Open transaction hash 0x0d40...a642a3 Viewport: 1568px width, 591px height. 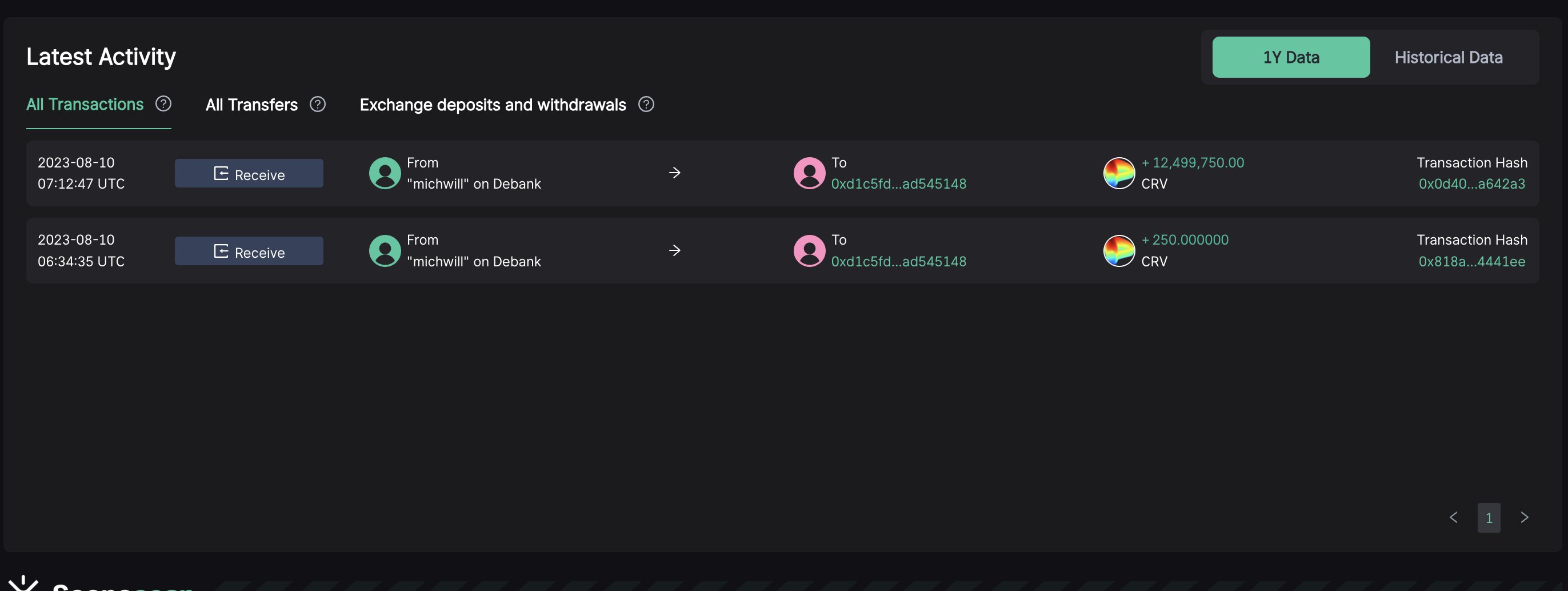(1471, 184)
